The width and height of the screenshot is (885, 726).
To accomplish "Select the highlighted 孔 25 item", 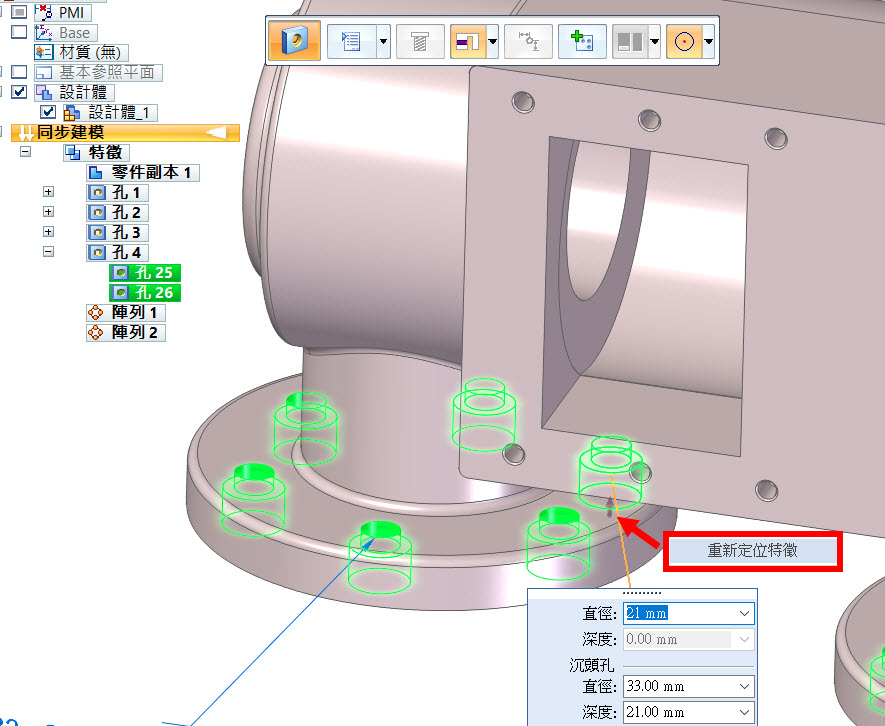I will pyautogui.click(x=145, y=273).
